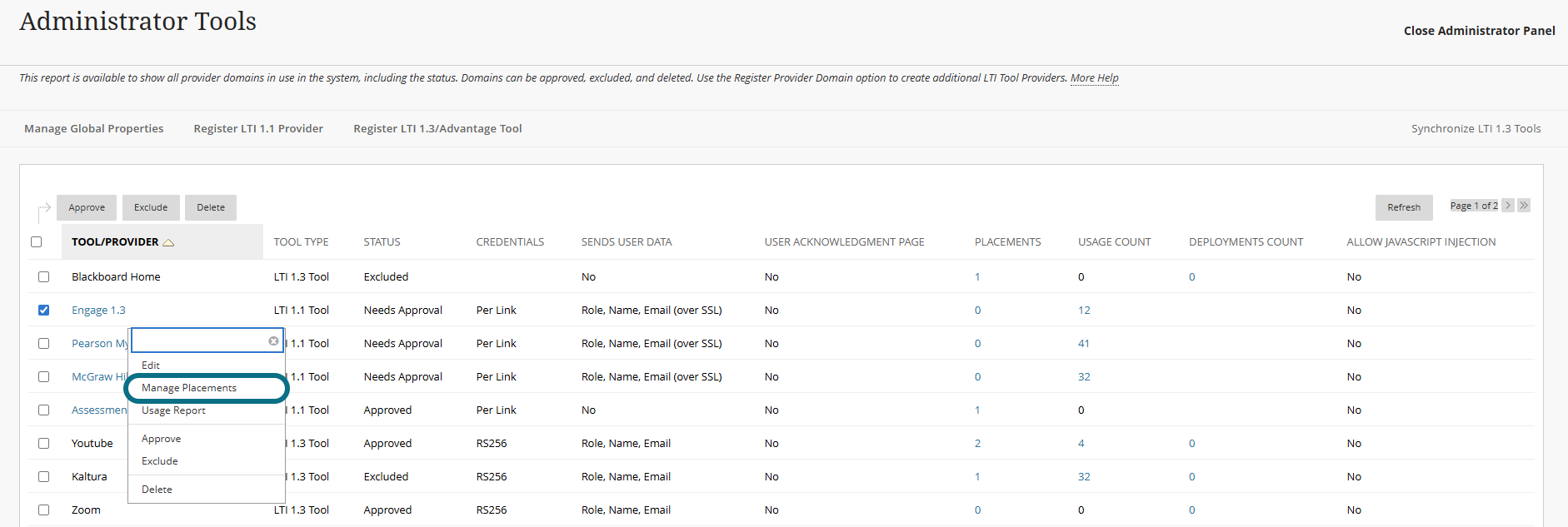Click the Youtube provider name
The height and width of the screenshot is (527, 1568).
(x=92, y=444)
